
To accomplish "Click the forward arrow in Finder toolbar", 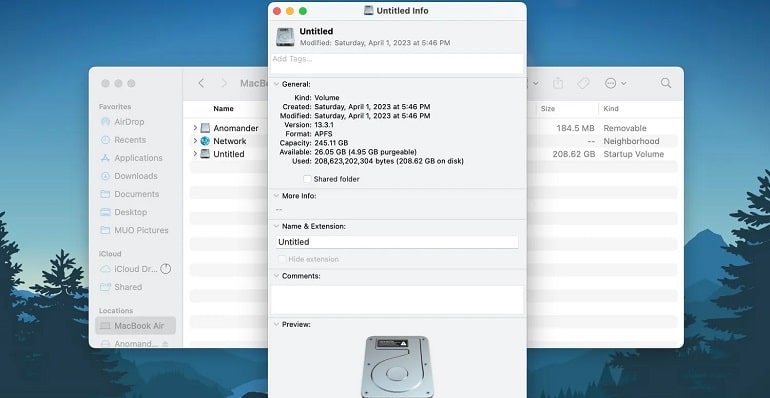I will (224, 83).
